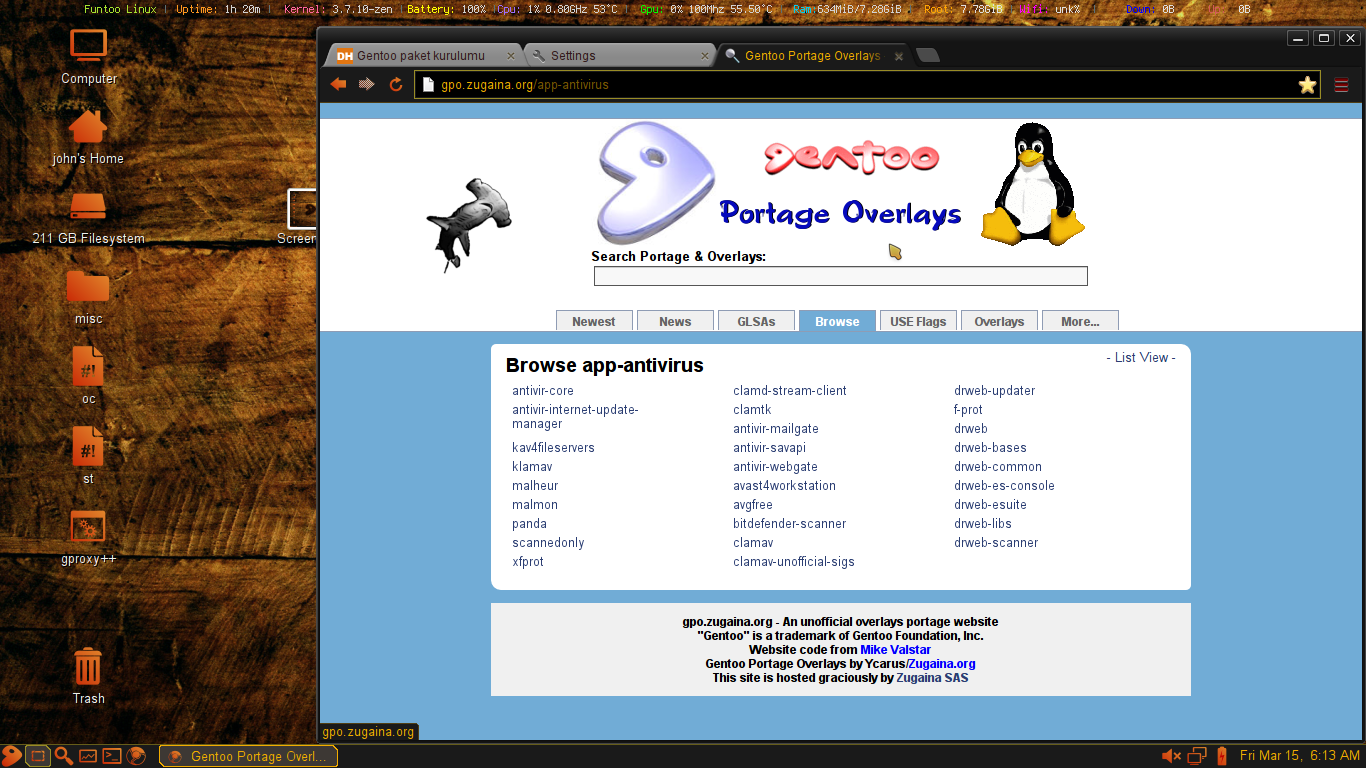Open the search magnifier in the taskbar

[x=63, y=756]
